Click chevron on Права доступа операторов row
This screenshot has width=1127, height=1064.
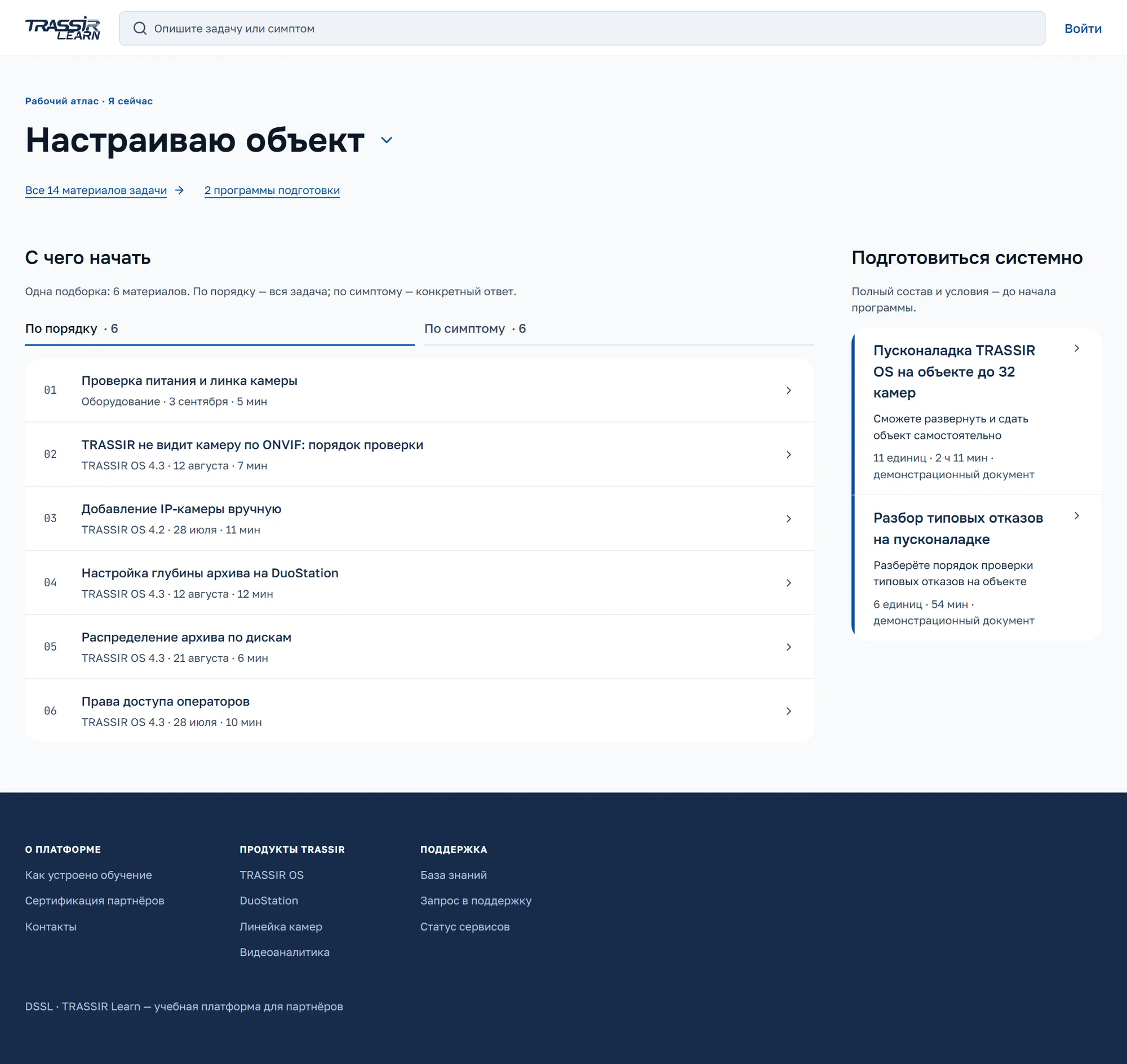788,711
